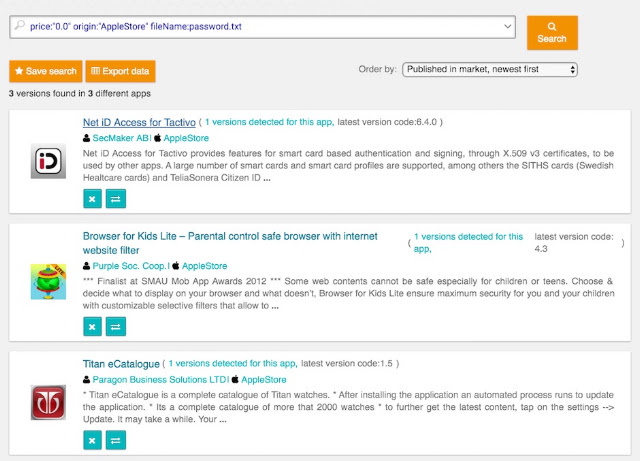Screen dimensions: 640x461
Task: Open the Purple Soc. Coop. developer link
Action: (130, 266)
